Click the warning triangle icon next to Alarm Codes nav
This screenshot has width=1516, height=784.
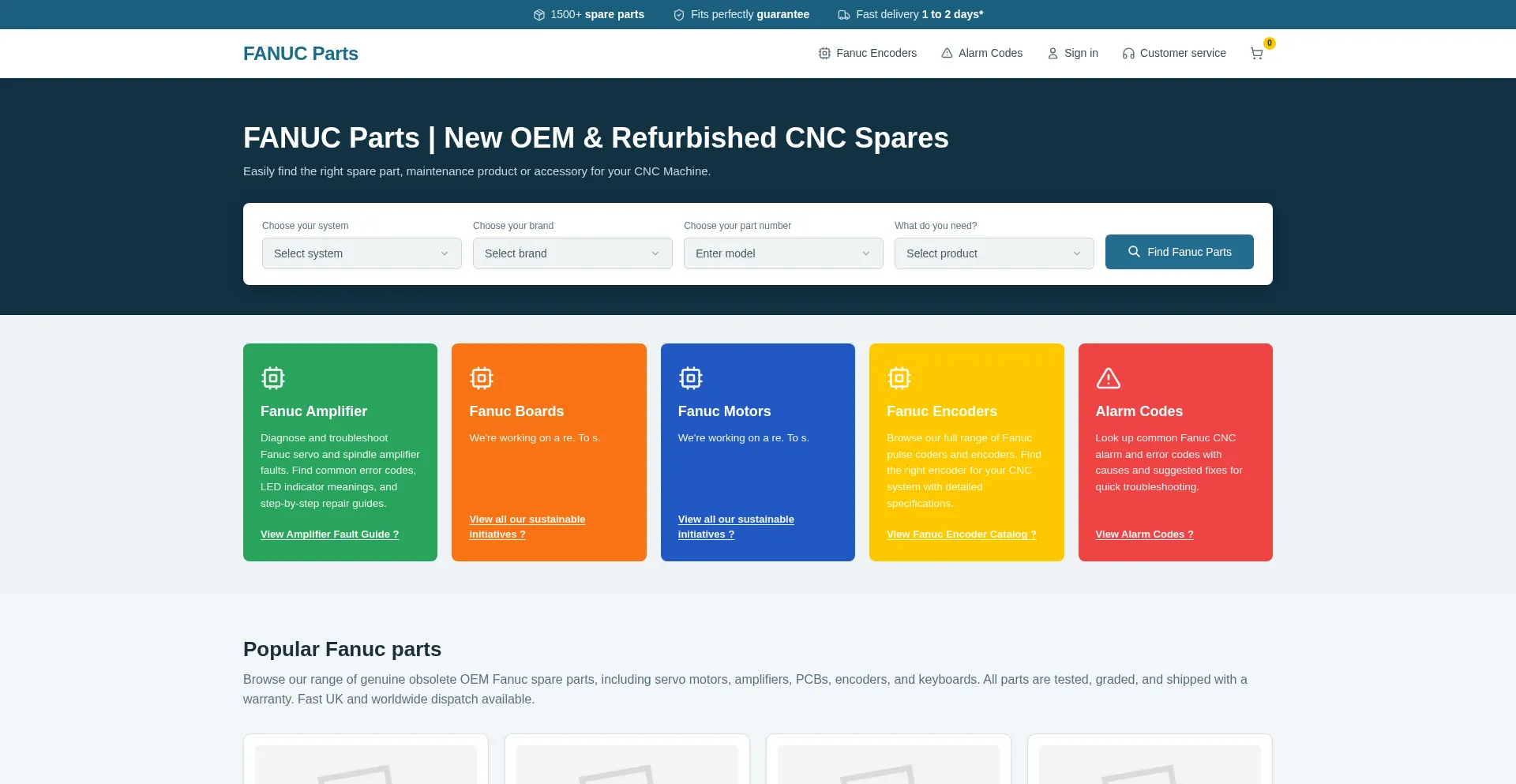(947, 54)
